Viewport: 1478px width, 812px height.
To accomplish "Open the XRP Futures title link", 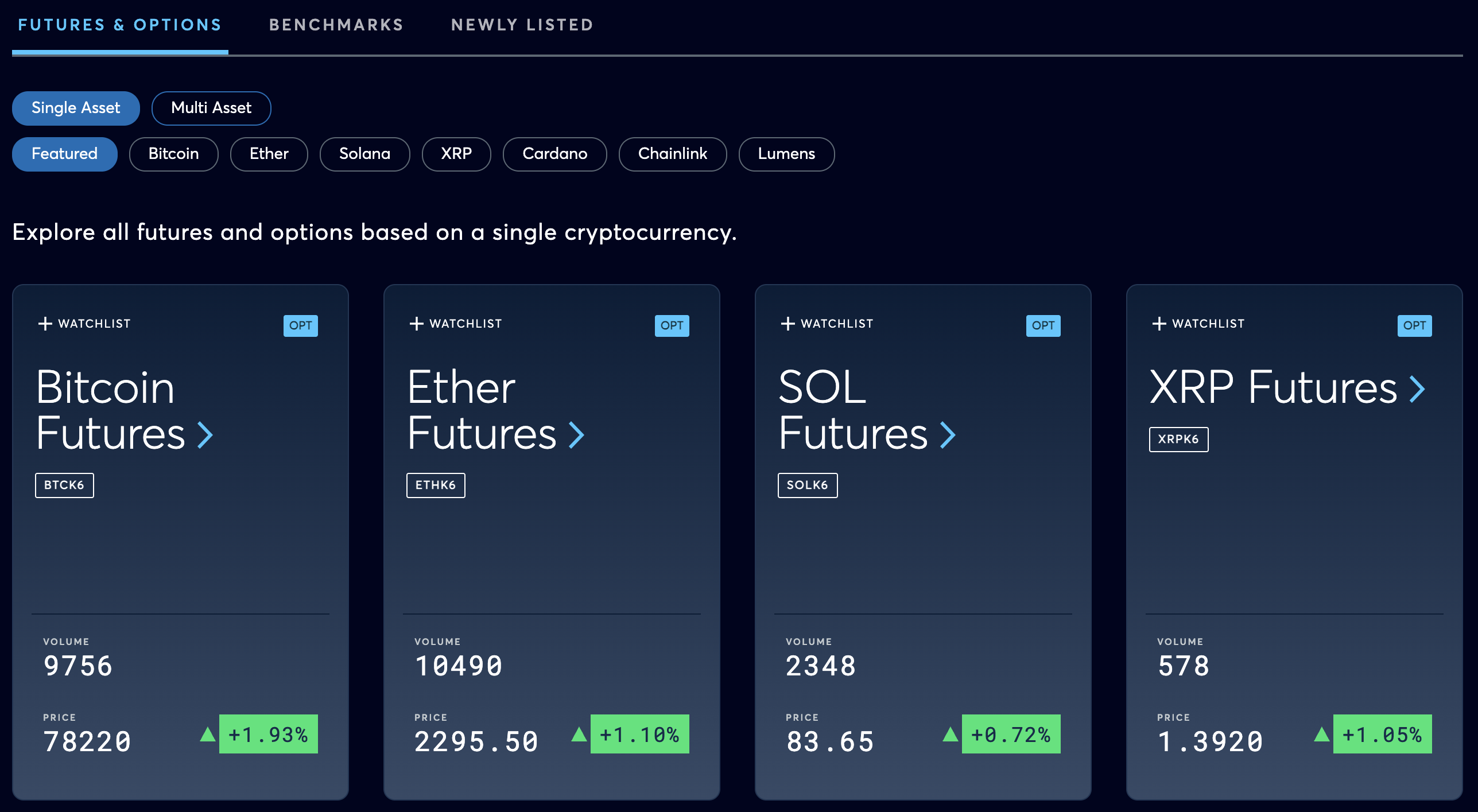I will pyautogui.click(x=1274, y=387).
